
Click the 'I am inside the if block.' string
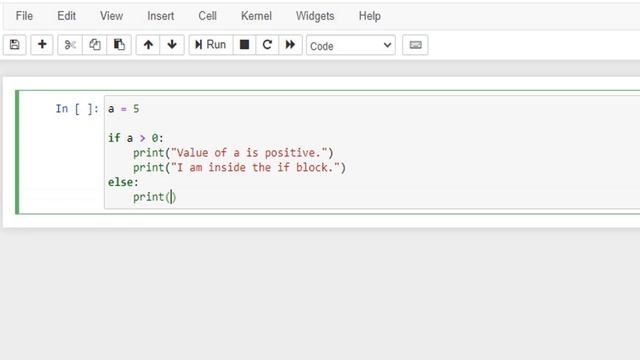(256, 167)
